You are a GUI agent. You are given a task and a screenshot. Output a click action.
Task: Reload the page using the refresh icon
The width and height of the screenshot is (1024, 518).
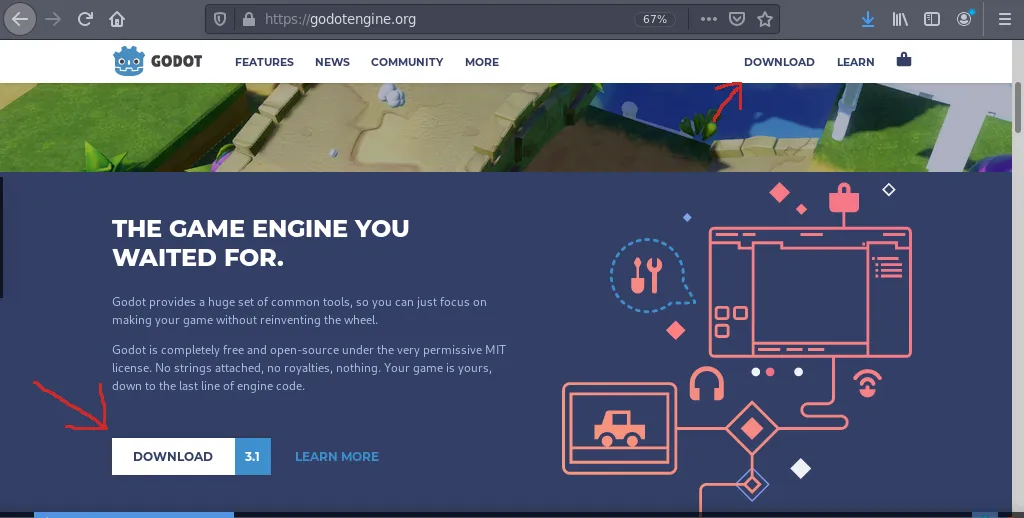pyautogui.click(x=85, y=19)
